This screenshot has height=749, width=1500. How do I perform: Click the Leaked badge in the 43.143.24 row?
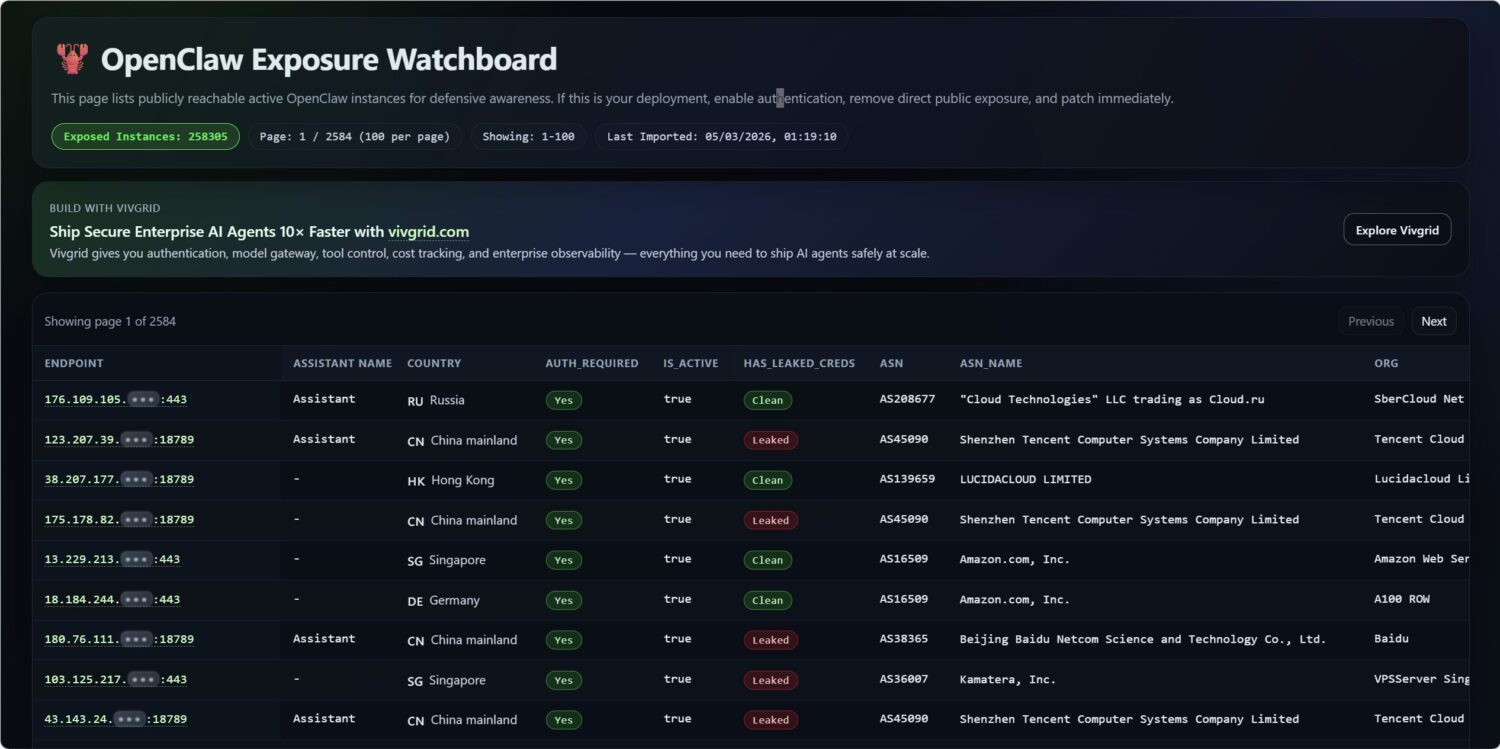tap(771, 720)
